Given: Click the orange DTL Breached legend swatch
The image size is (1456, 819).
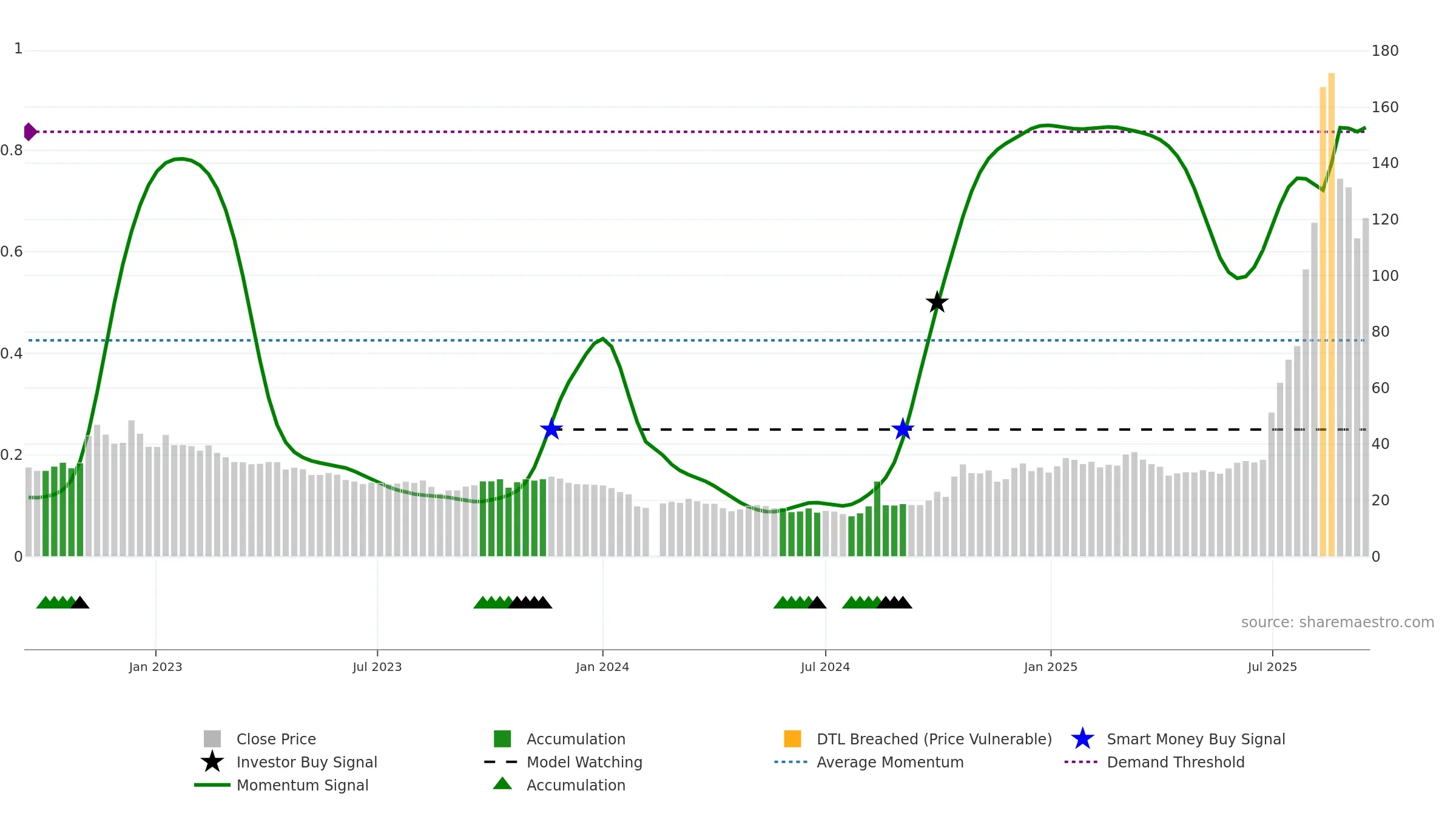Looking at the screenshot, I should pyautogui.click(x=792, y=739).
